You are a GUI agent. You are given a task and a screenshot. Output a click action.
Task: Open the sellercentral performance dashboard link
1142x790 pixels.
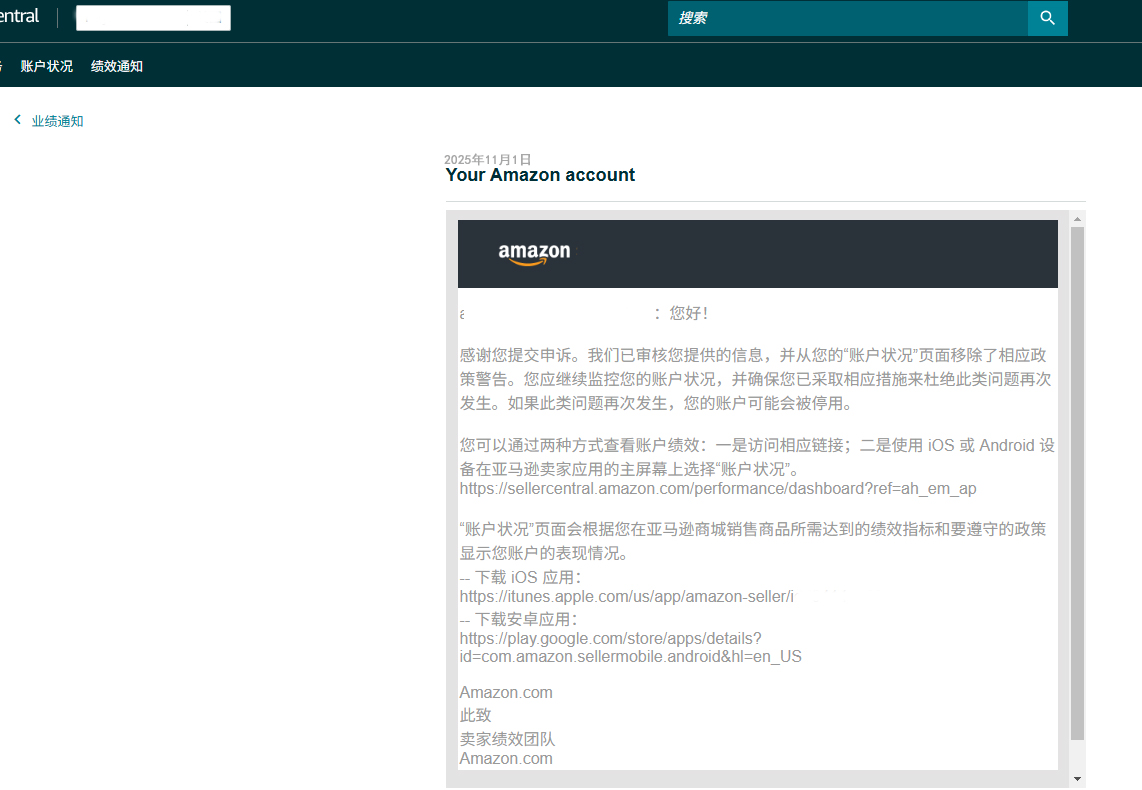pyautogui.click(x=718, y=489)
